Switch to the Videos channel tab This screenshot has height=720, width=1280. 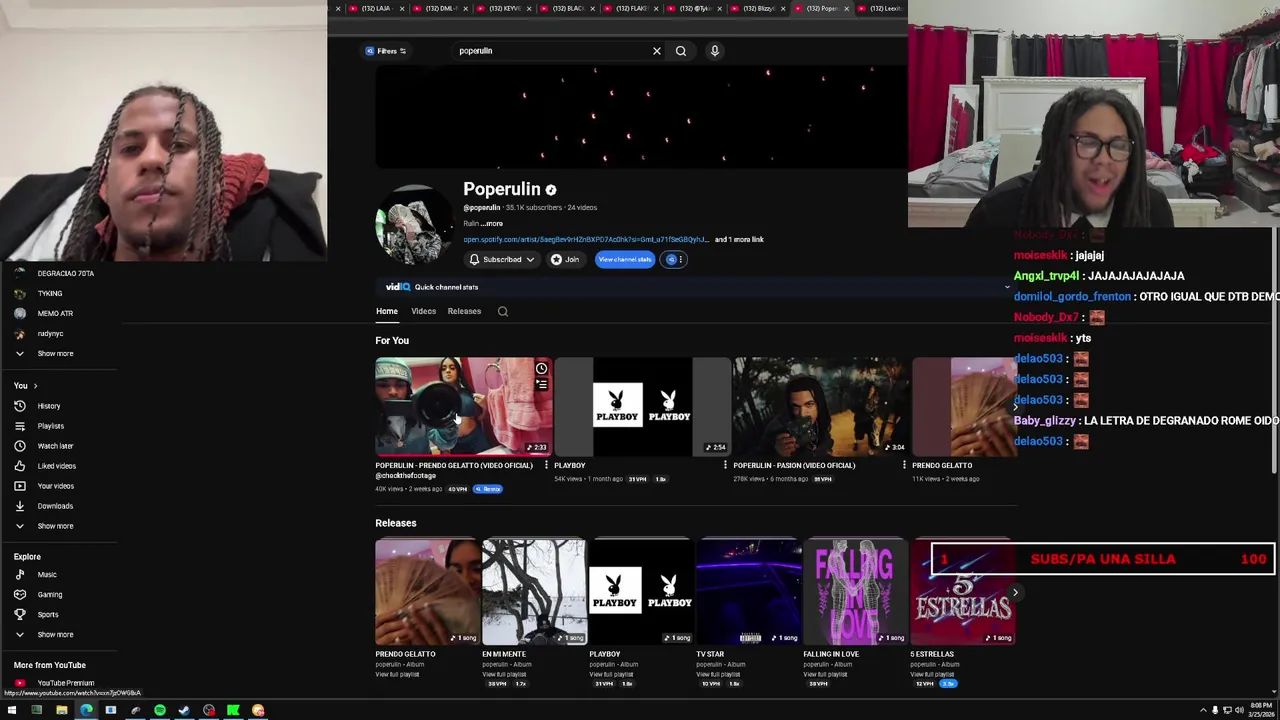(x=423, y=311)
